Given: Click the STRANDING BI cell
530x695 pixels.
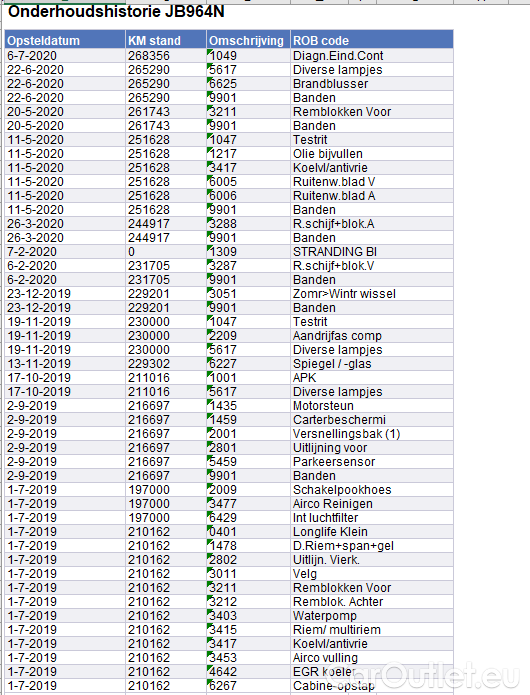Looking at the screenshot, I should point(372,252).
